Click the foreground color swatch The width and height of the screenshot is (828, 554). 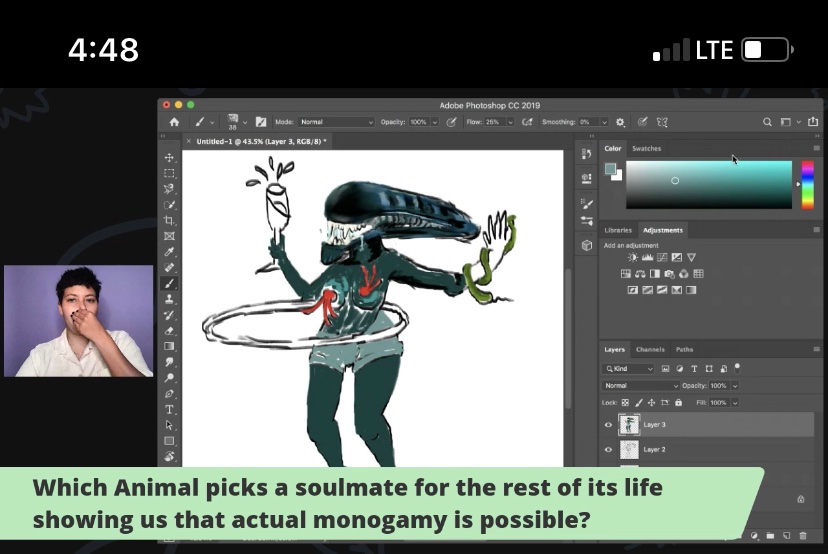(610, 169)
